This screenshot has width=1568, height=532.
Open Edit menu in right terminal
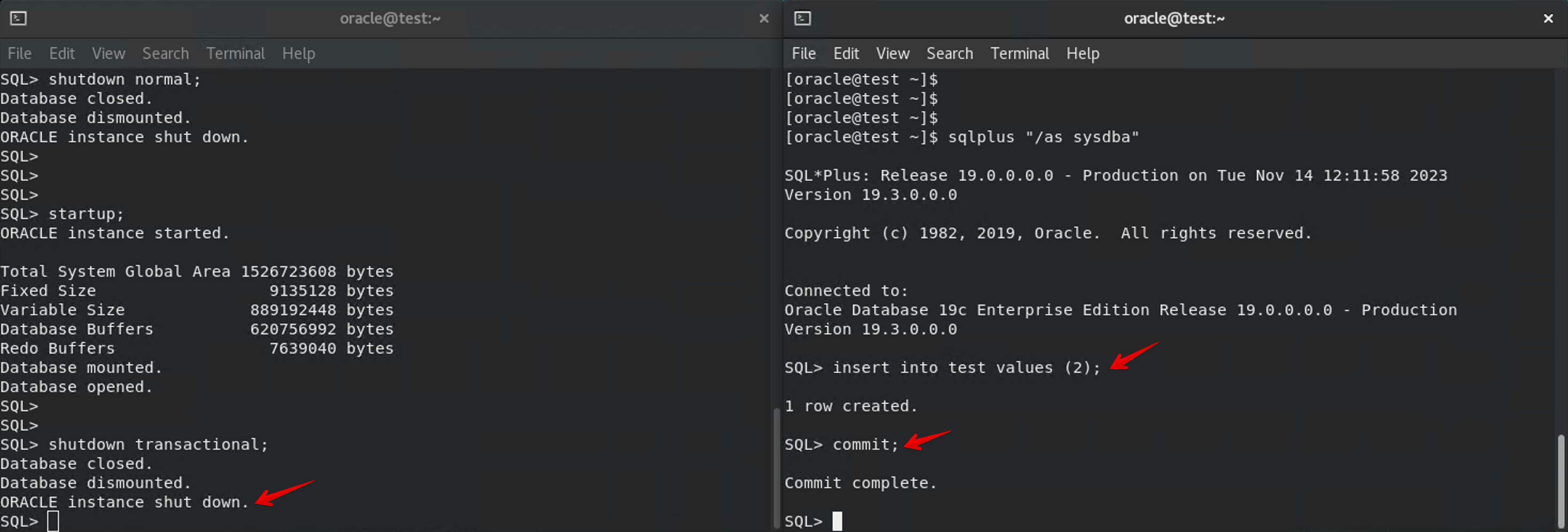846,53
